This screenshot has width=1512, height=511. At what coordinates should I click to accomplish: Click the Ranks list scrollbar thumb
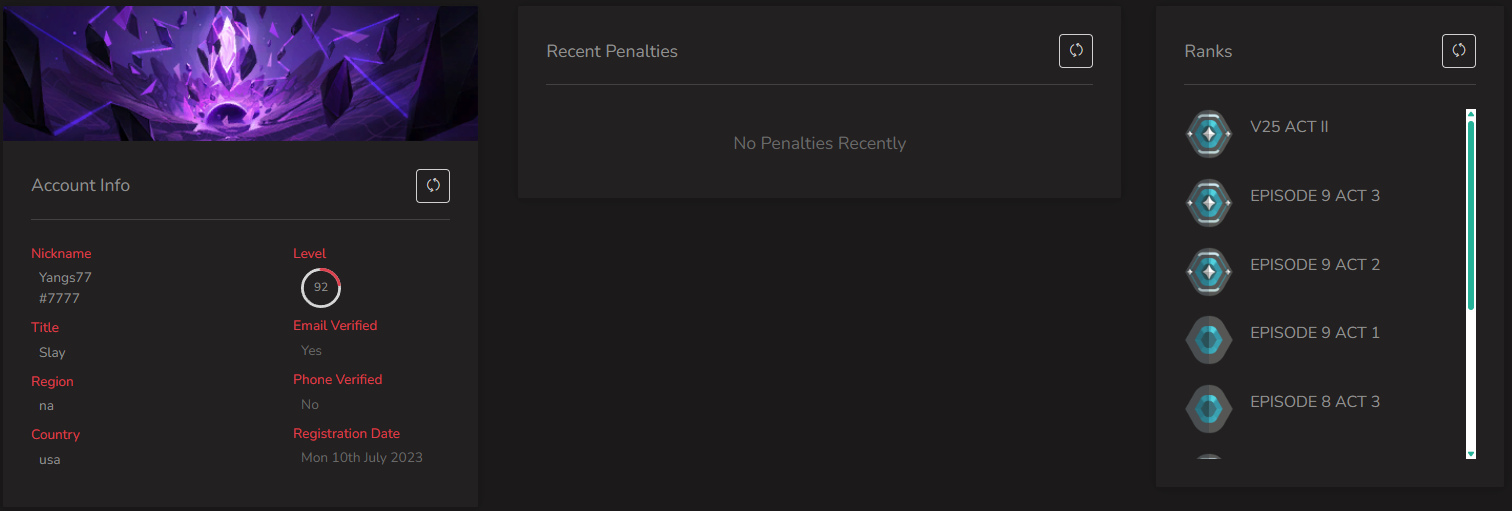[1471, 214]
